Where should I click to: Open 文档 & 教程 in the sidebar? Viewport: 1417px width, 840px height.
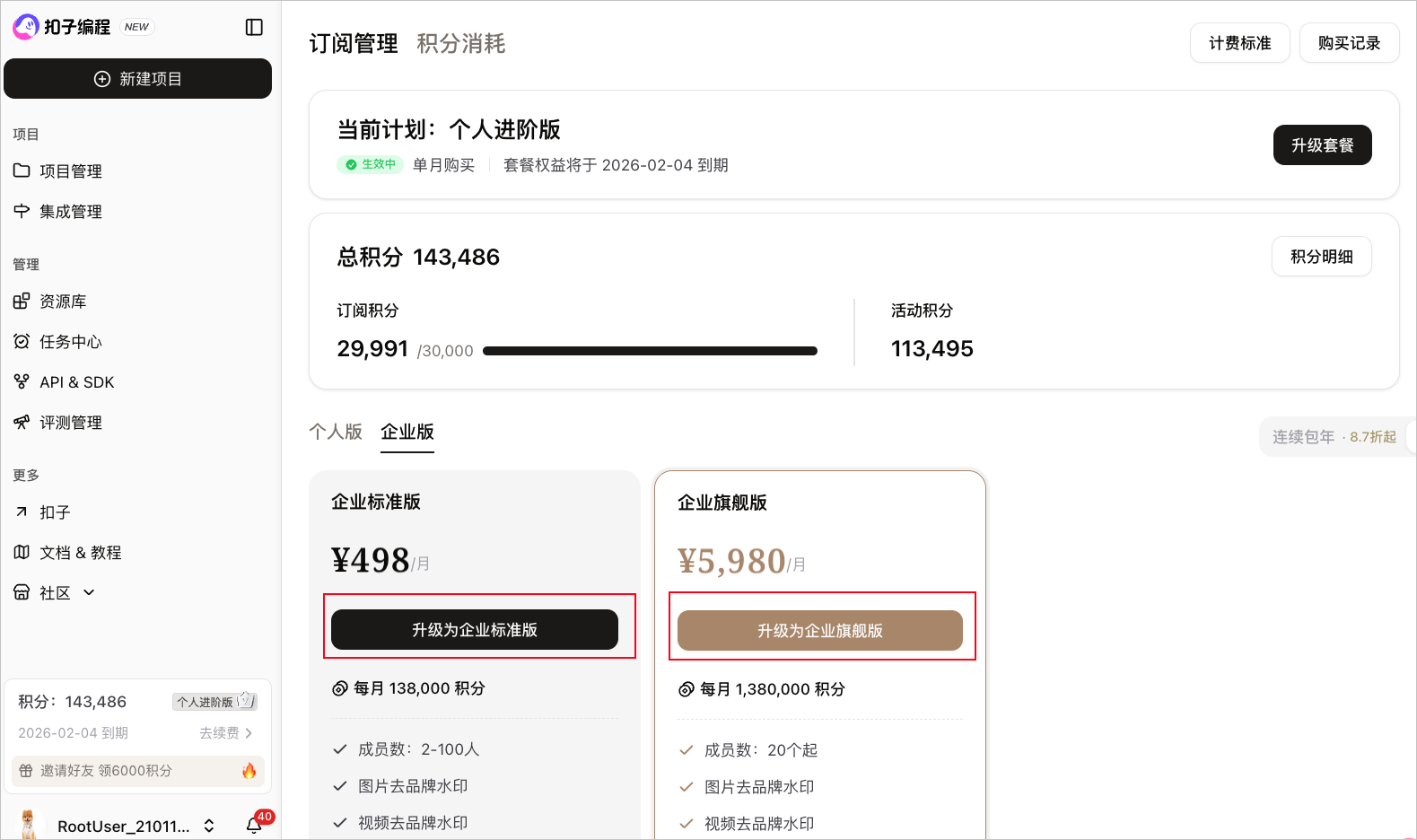[x=80, y=553]
